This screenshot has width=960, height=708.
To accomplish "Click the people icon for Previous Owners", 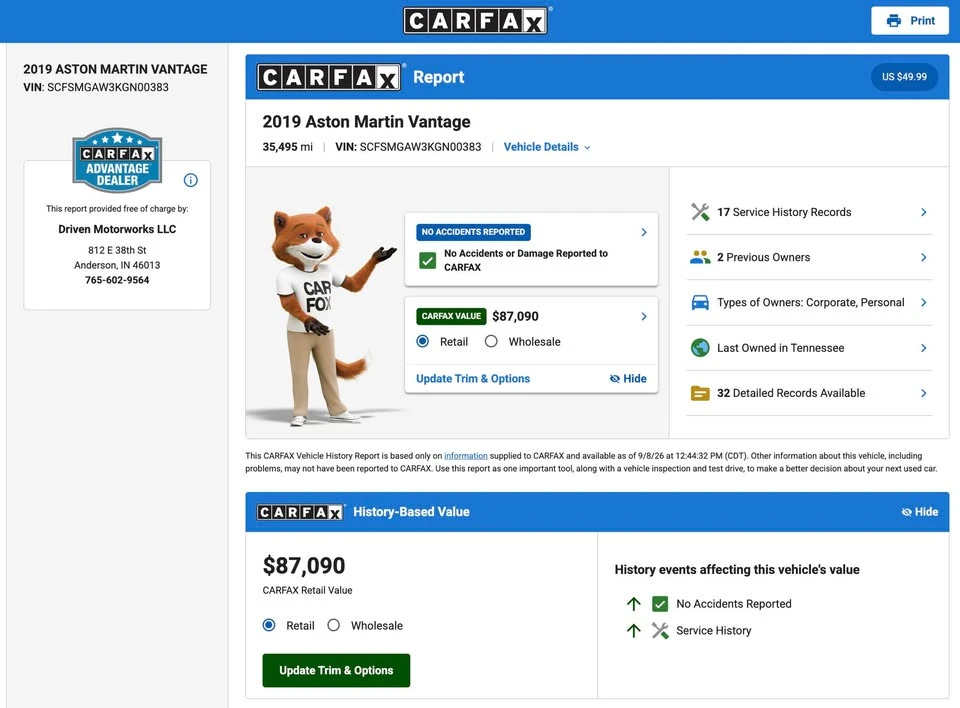I will [700, 257].
